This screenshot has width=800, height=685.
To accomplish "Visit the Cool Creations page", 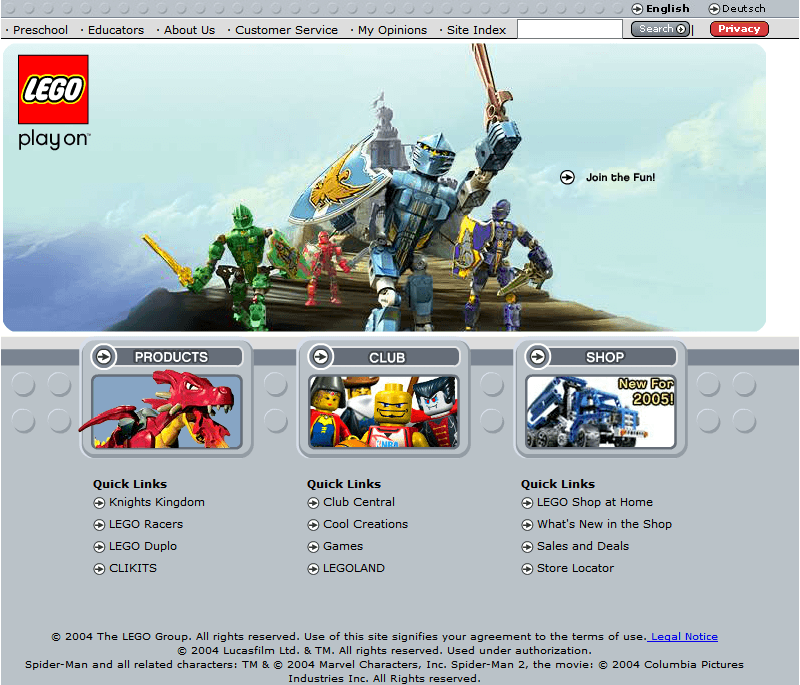I will pyautogui.click(x=365, y=524).
